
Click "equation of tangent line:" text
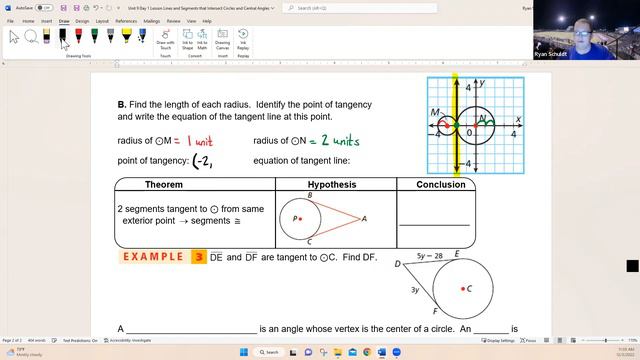(x=302, y=161)
